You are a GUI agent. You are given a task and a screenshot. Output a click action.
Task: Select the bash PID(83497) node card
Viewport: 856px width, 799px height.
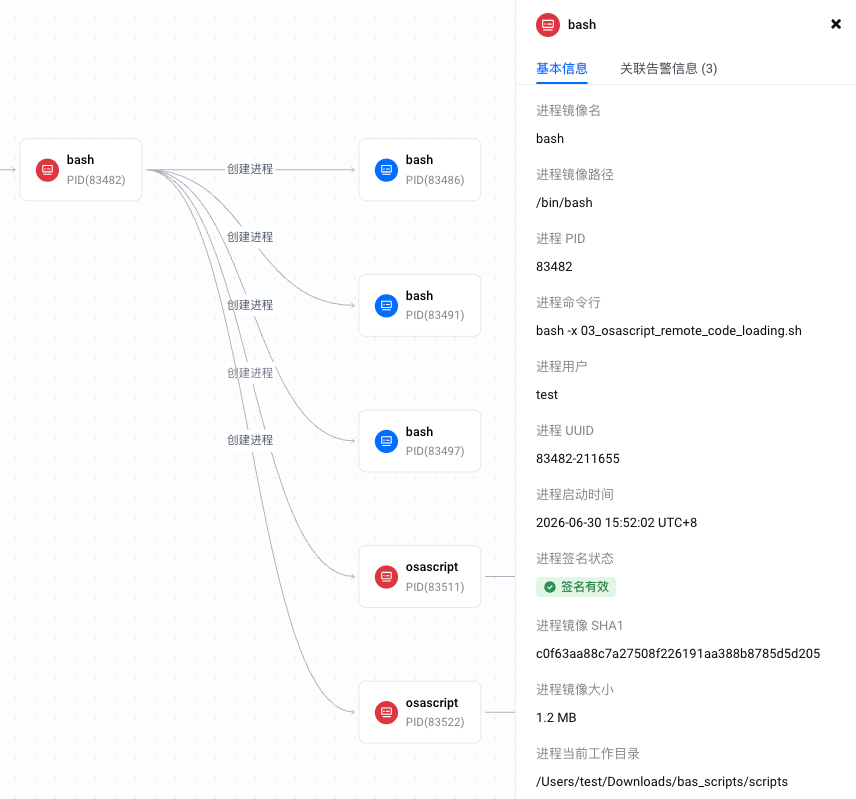pyautogui.click(x=420, y=441)
